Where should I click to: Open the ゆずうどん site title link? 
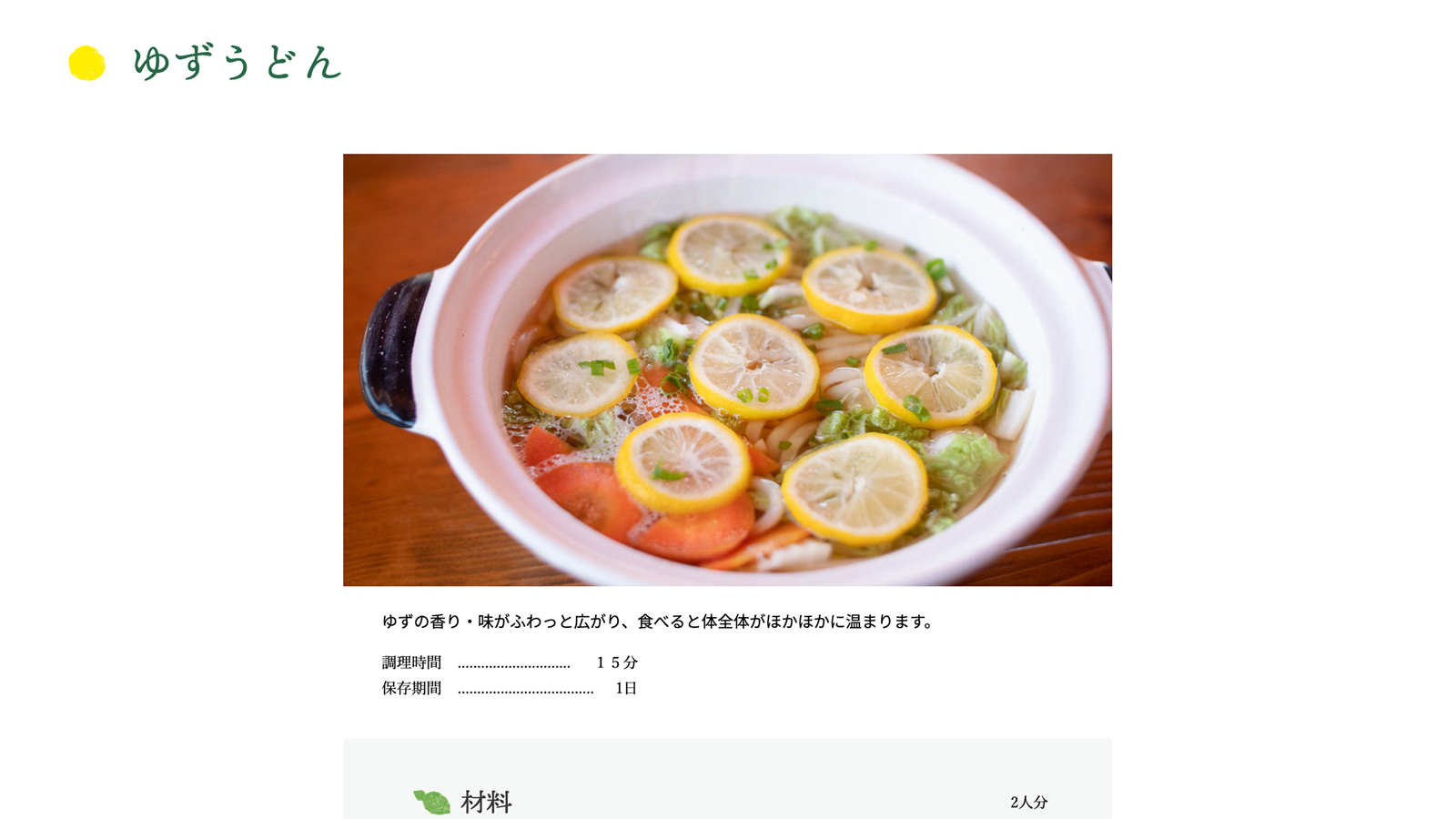click(x=237, y=63)
